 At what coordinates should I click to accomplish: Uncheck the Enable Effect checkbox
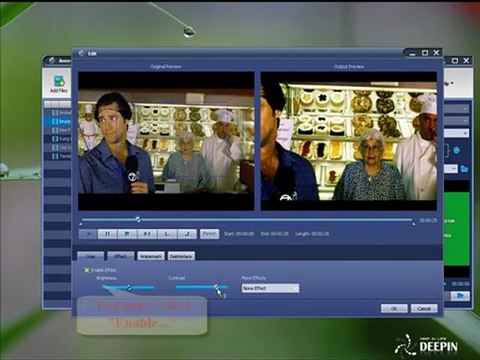point(87,270)
